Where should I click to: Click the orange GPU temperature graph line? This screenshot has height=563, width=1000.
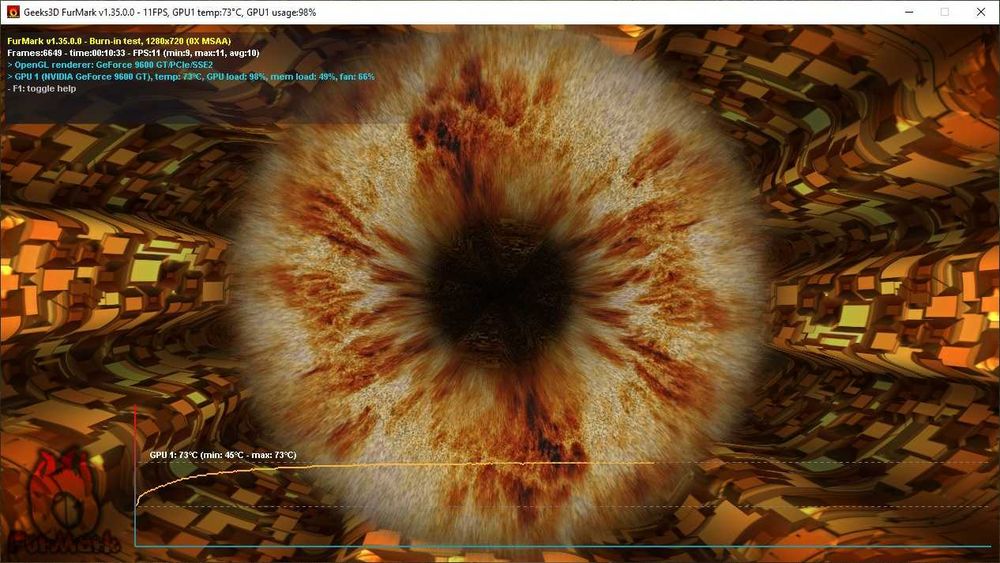(395, 465)
